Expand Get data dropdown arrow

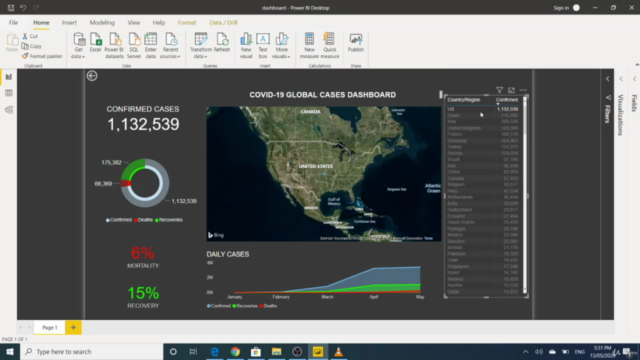[84, 57]
